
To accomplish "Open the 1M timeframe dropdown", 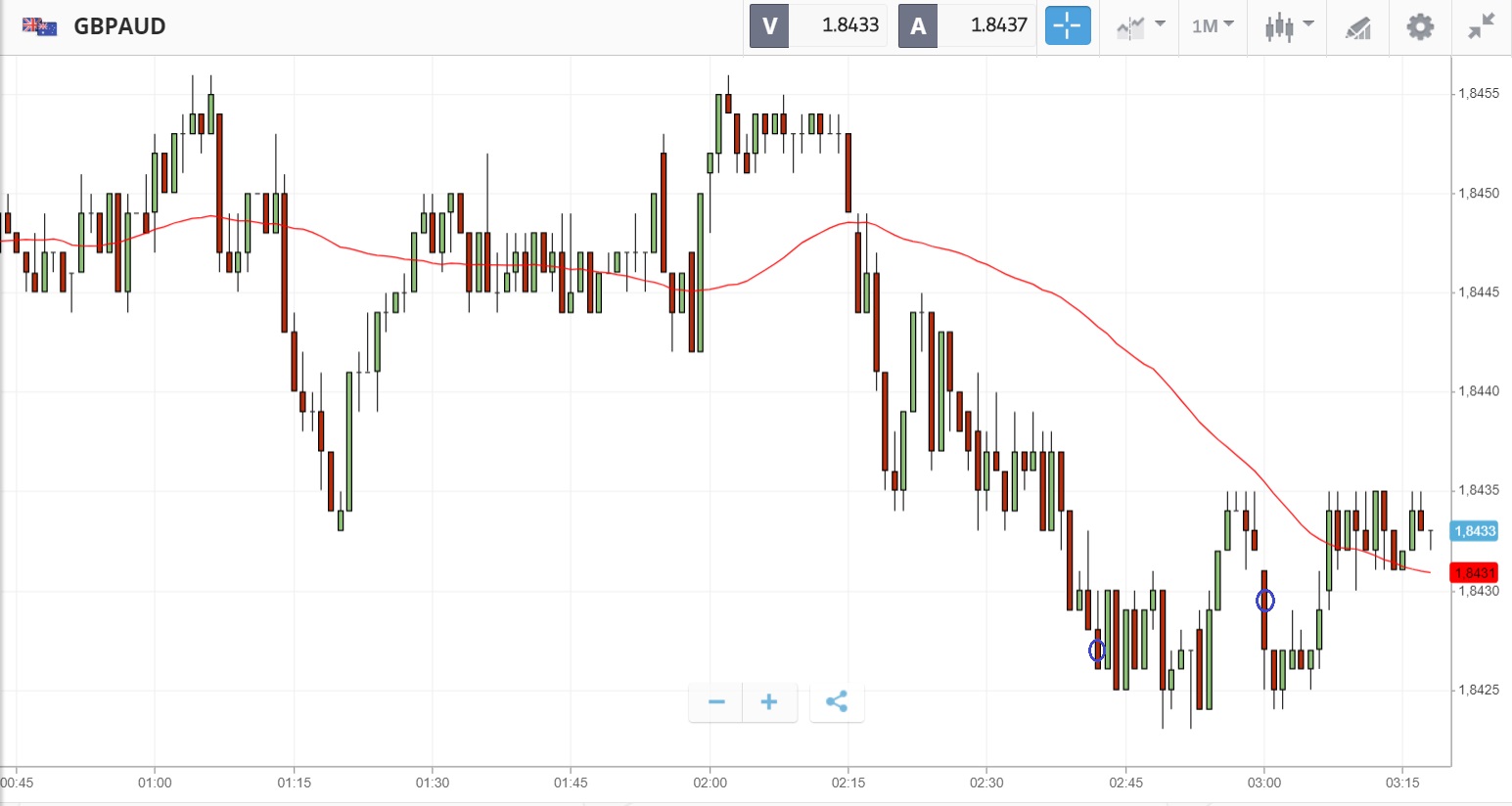I will (1213, 26).
